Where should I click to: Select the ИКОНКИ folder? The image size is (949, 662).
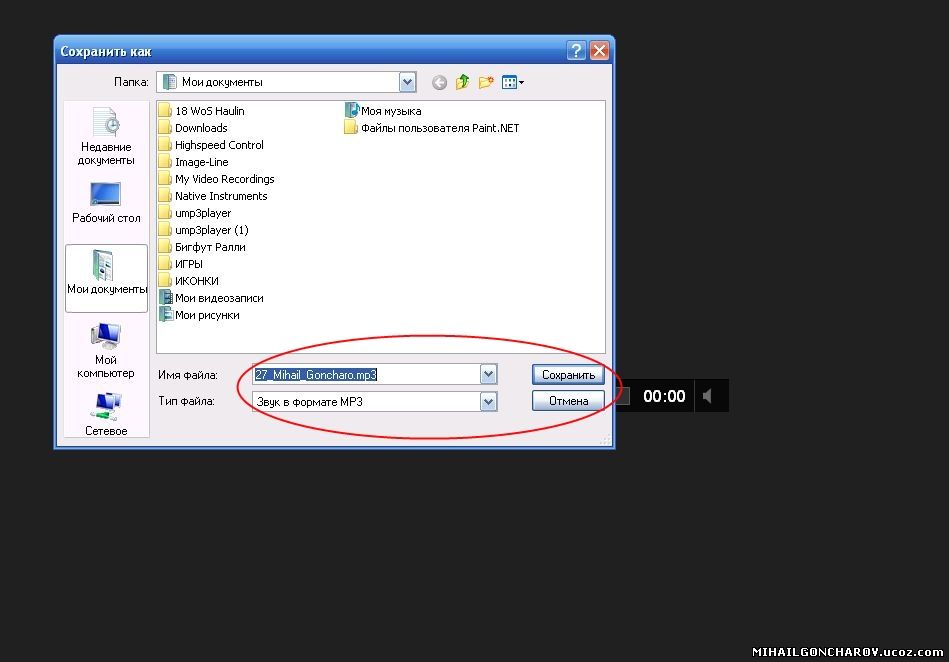[x=189, y=281]
